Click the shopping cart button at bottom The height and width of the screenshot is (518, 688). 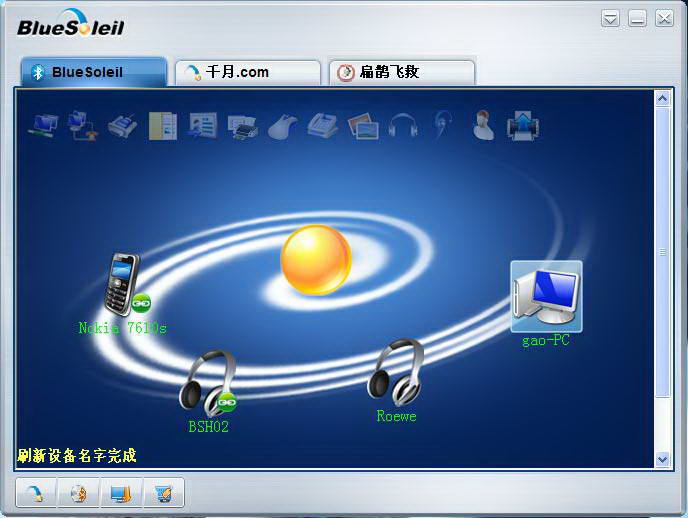(164, 493)
